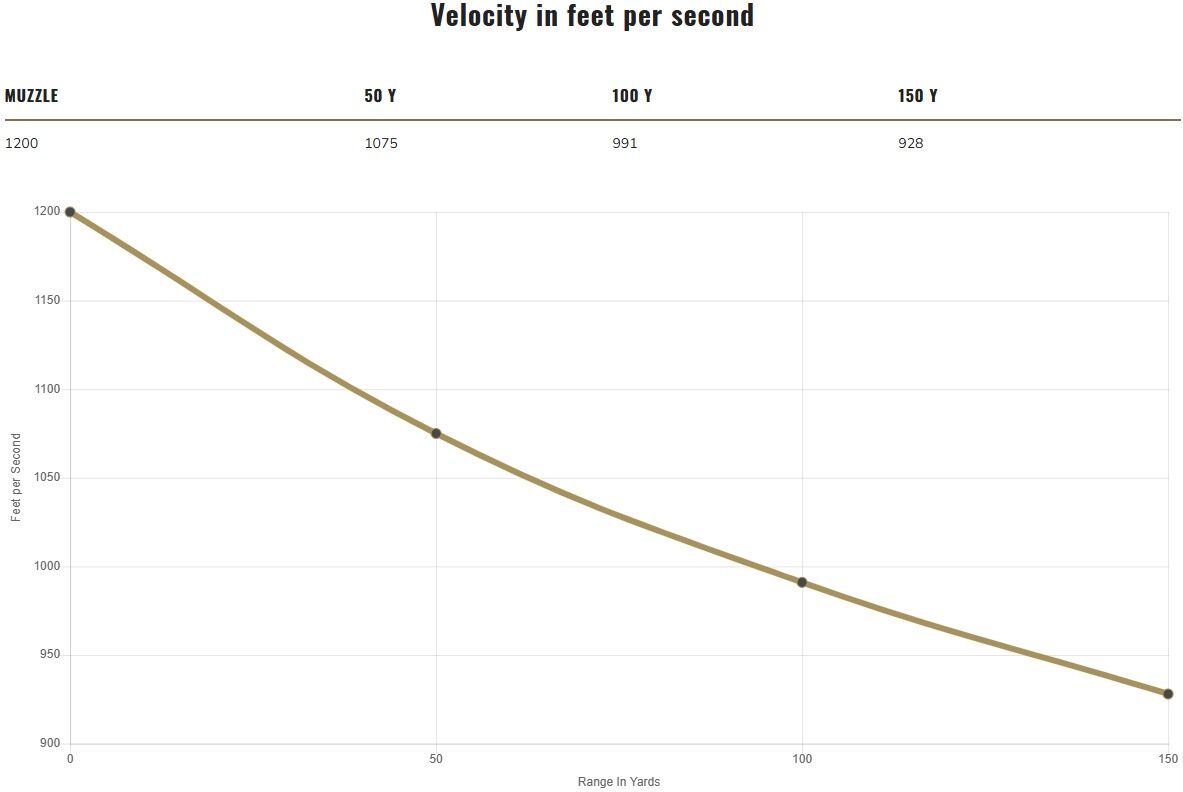Click the 900 tick label on the vertical axis
The image size is (1183, 792).
(49, 743)
